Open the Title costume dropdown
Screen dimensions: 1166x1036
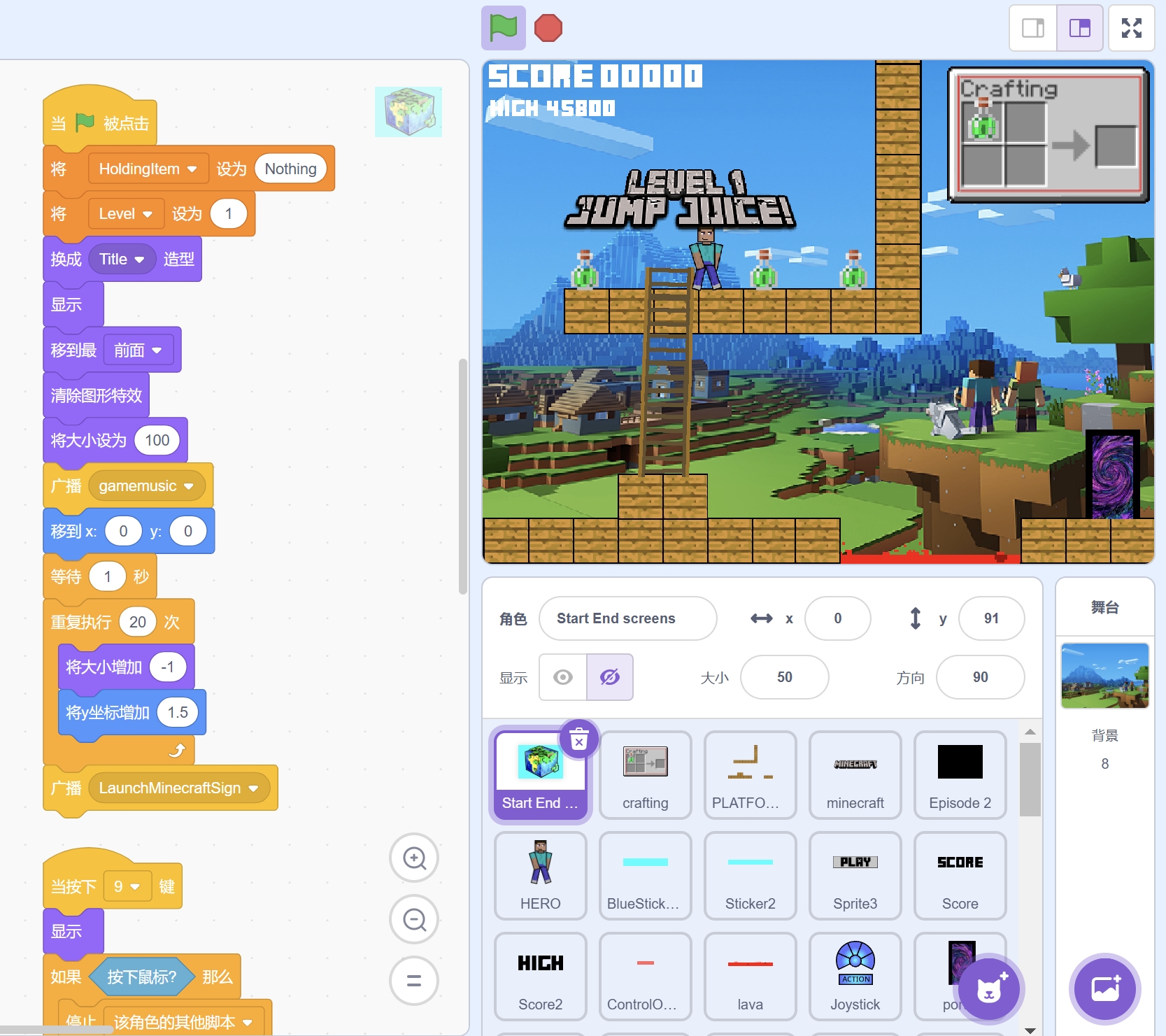(x=139, y=260)
